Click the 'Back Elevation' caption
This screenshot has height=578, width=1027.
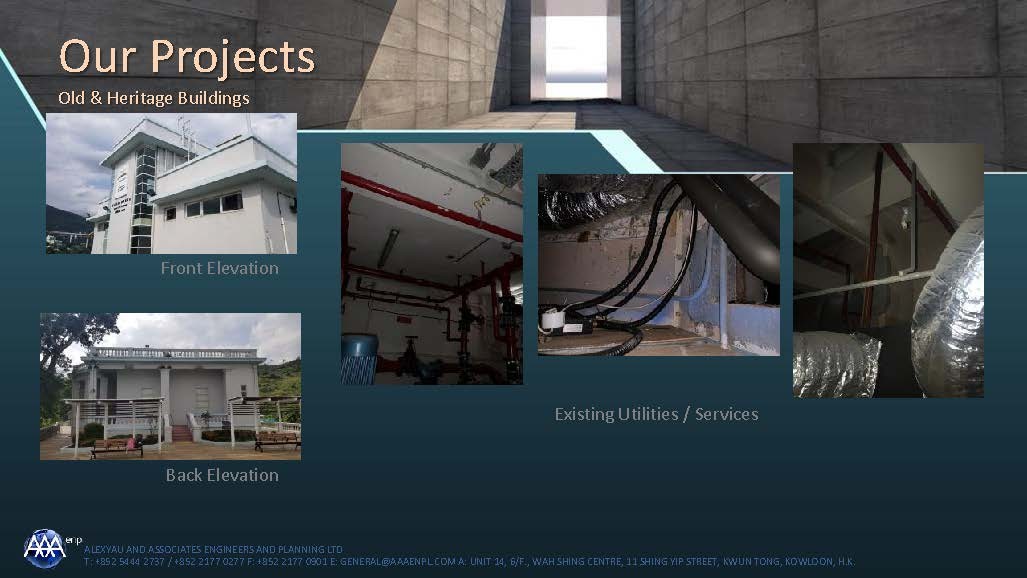pos(221,475)
